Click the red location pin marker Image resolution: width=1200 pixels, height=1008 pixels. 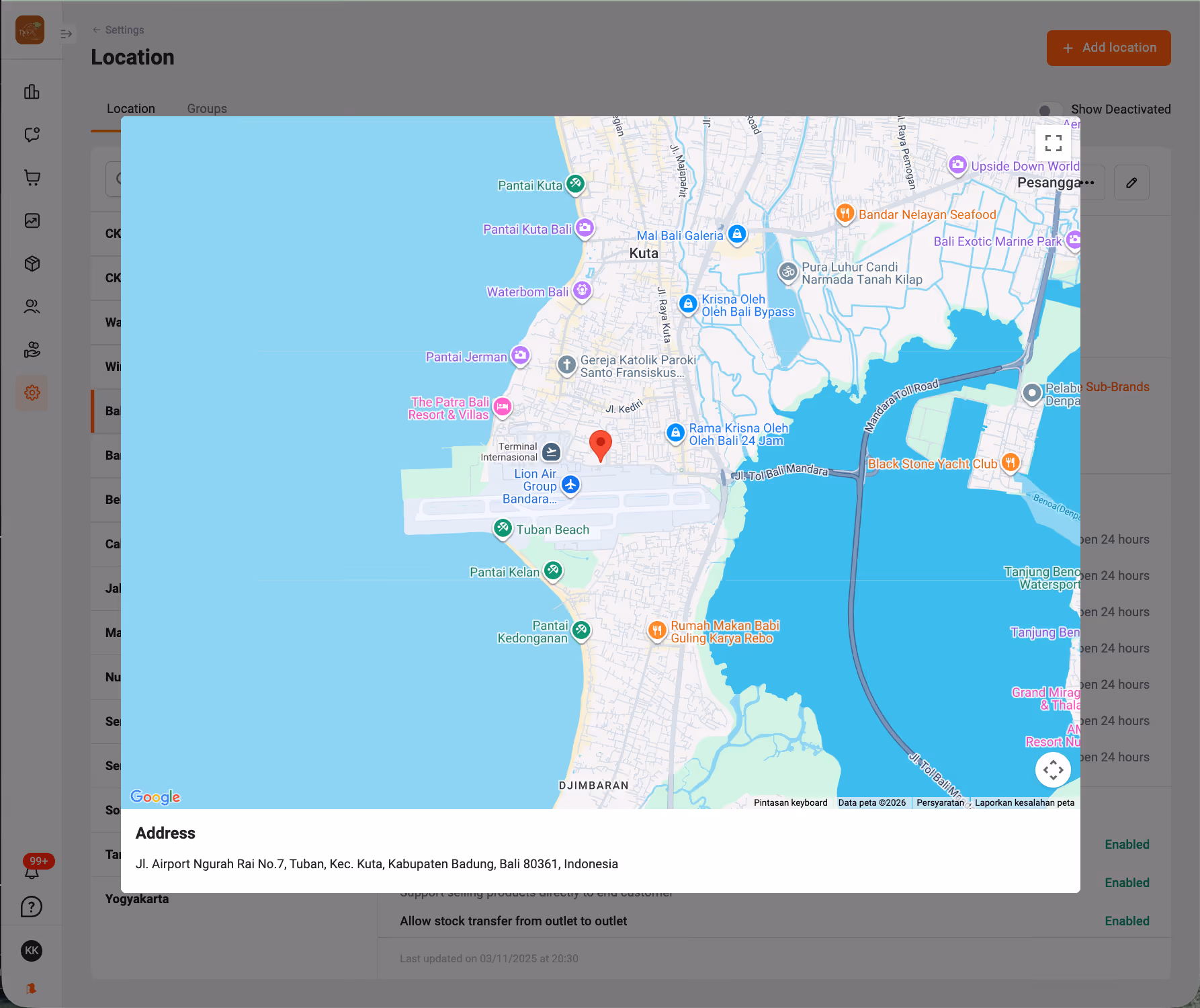[x=600, y=446]
